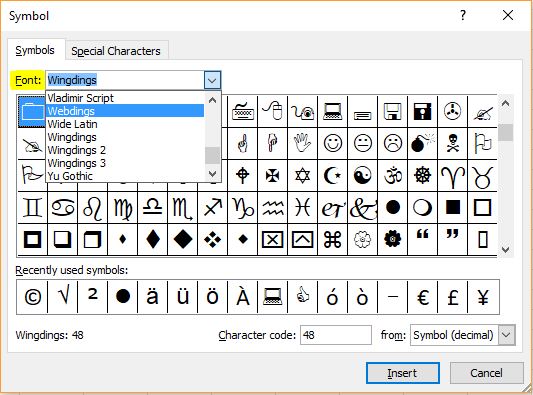Choose the Pisces zodiac symbol
The width and height of the screenshot is (533, 395).
[x=303, y=207]
